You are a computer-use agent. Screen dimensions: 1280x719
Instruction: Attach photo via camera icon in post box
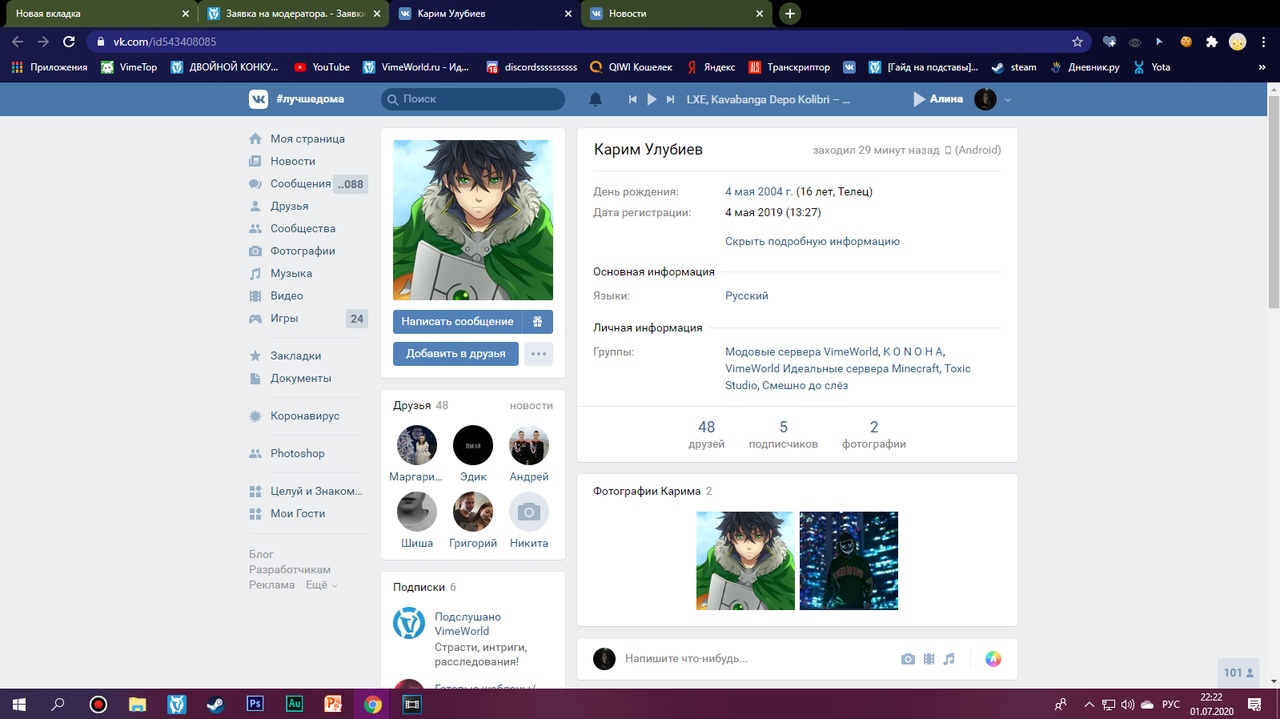pos(908,659)
